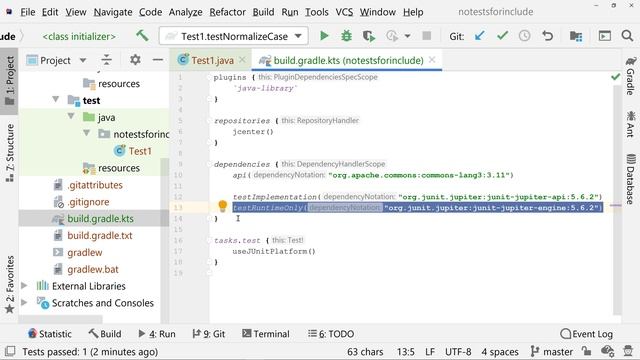Close the build.gradle.kts tab
Viewport: 640px width, 360px height.
click(432, 60)
